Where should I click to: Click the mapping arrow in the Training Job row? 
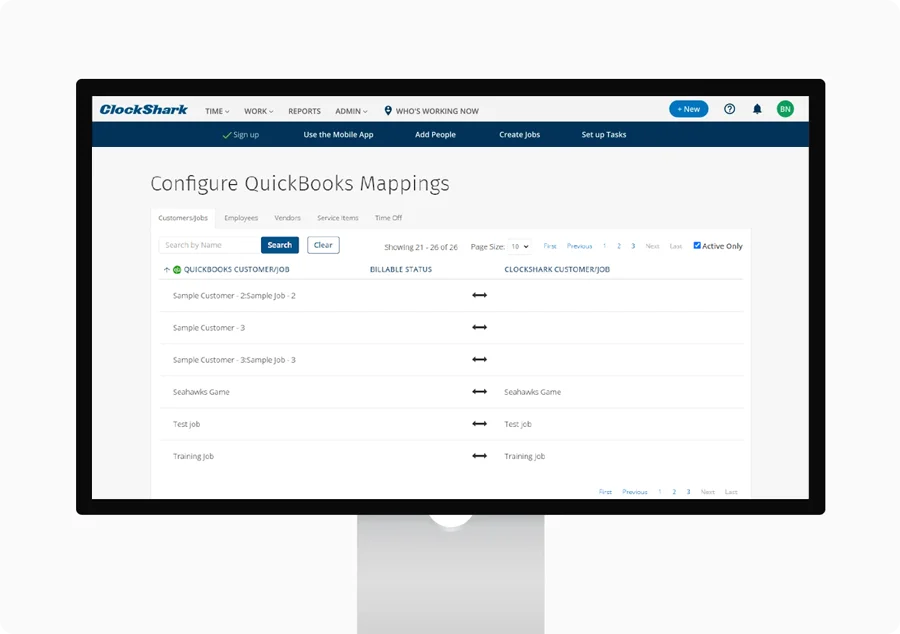coord(479,456)
